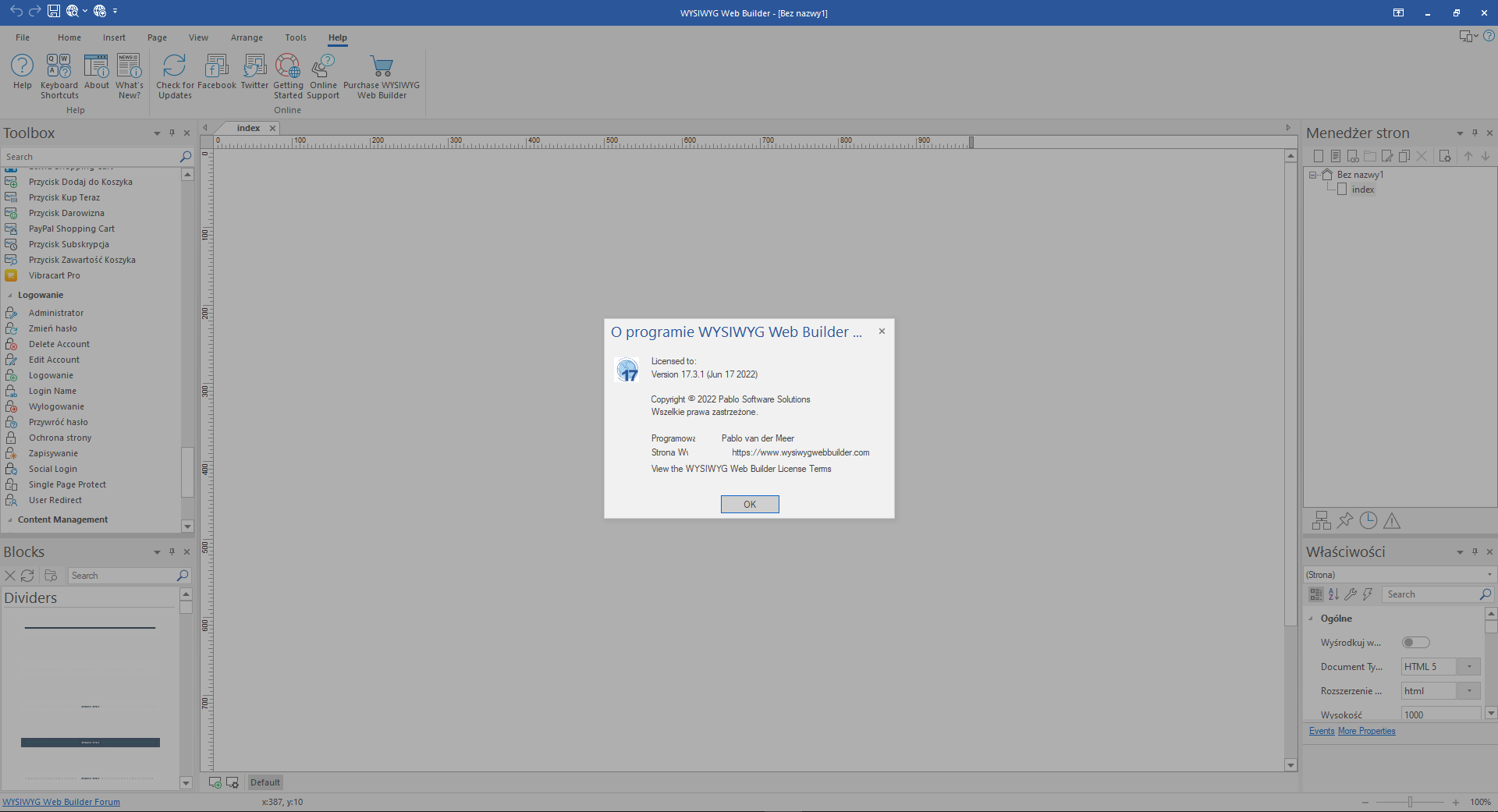Click new page from template icon

(x=1336, y=156)
